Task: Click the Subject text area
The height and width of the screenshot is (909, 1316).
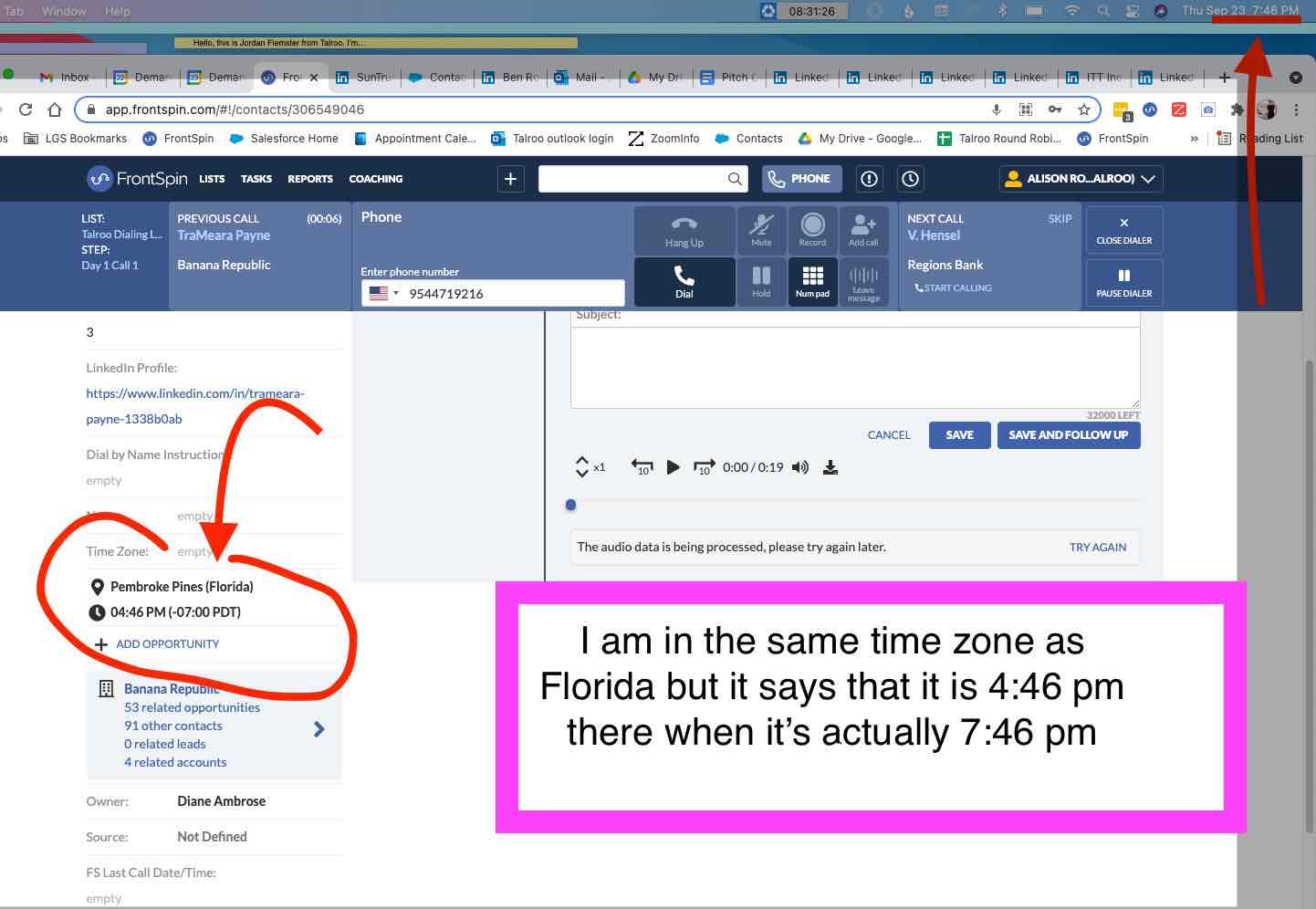Action: [x=855, y=367]
